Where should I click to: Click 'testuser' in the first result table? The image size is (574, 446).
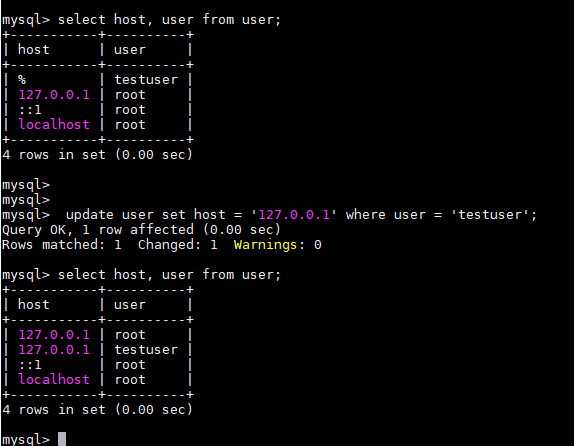146,80
